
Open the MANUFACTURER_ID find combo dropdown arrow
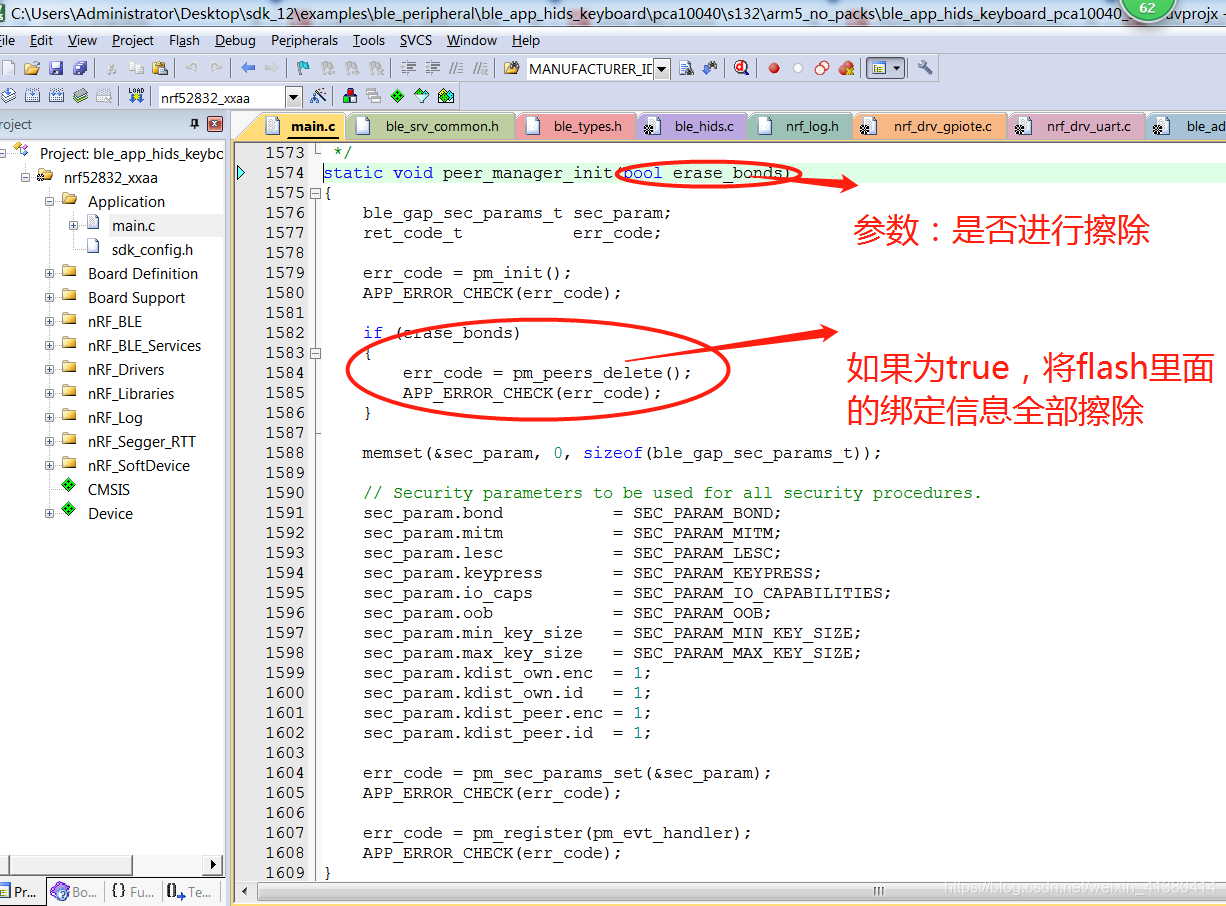(662, 68)
